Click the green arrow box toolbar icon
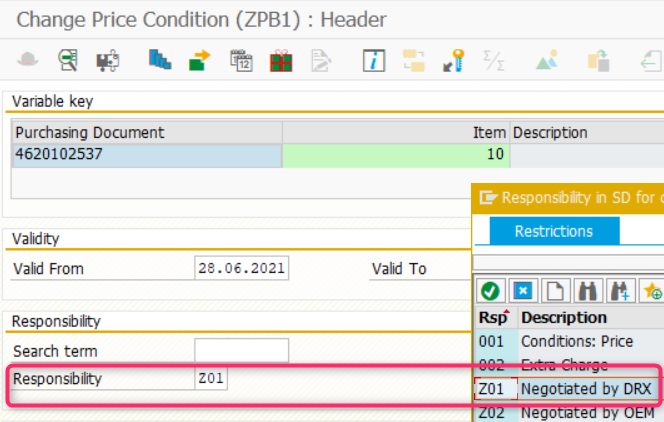 [199, 61]
